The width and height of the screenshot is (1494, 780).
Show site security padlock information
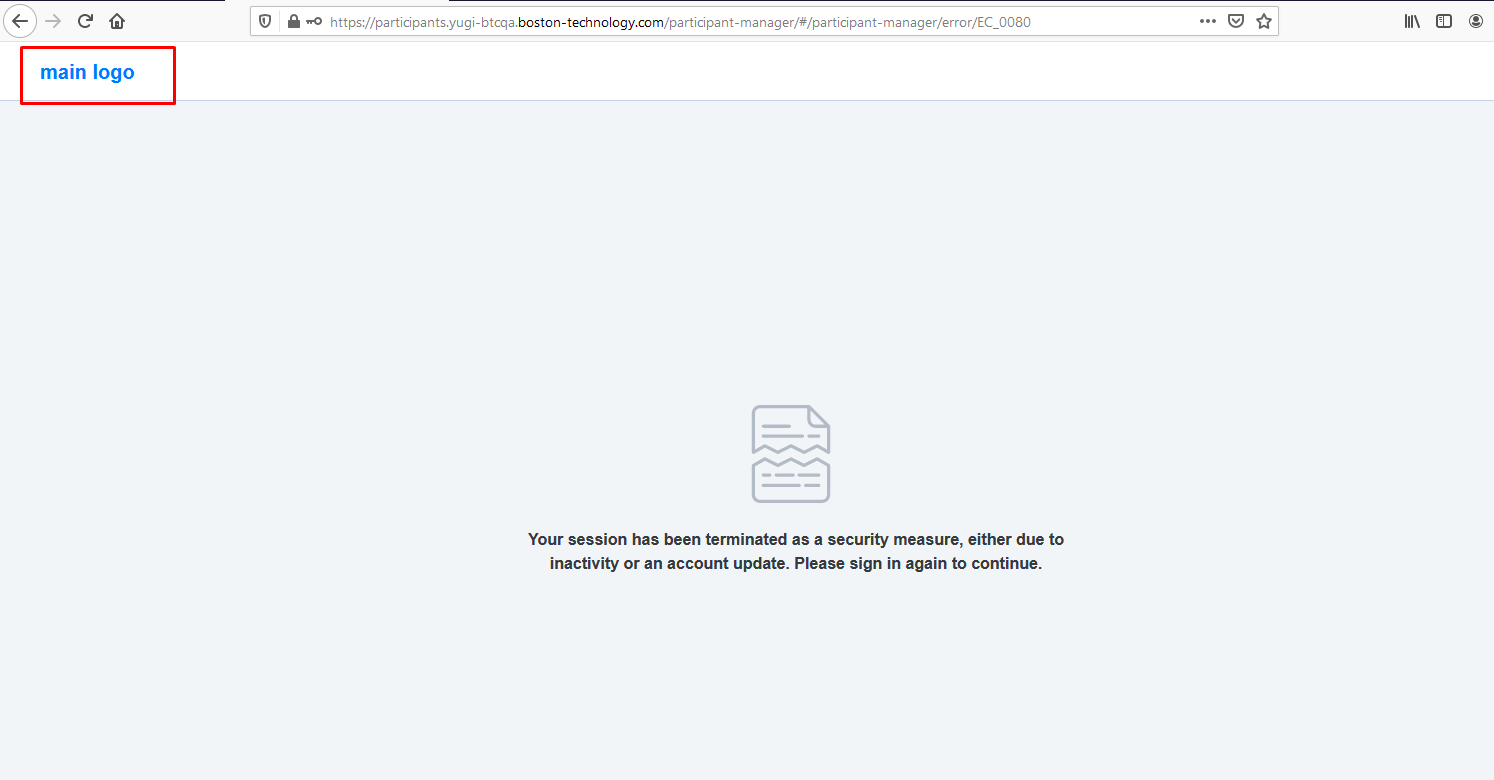click(x=294, y=21)
